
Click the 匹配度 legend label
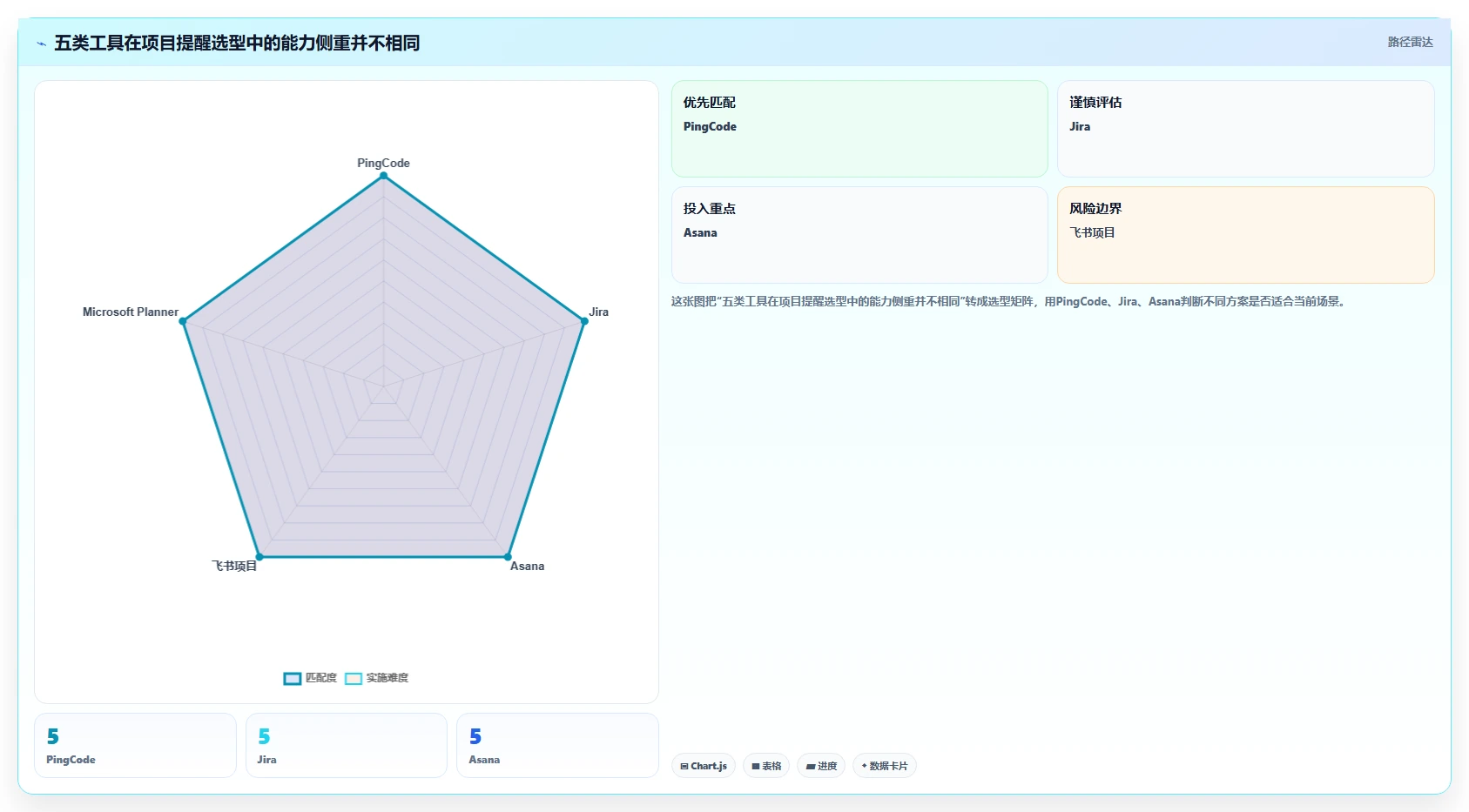point(321,678)
